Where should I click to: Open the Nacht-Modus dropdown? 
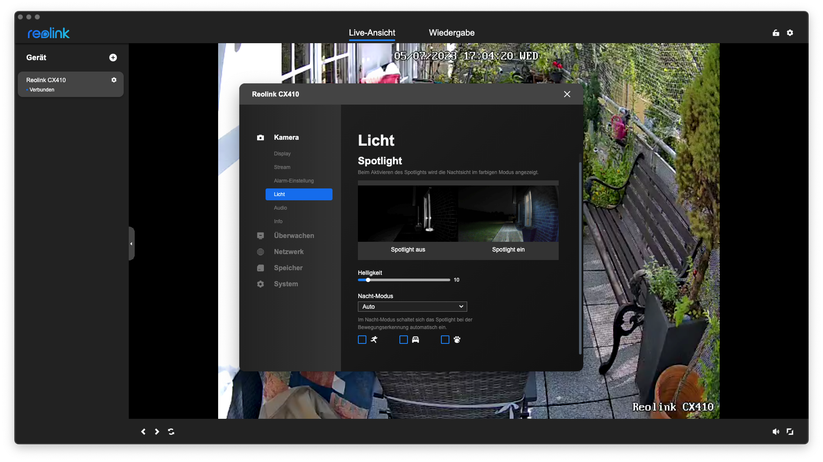[412, 307]
